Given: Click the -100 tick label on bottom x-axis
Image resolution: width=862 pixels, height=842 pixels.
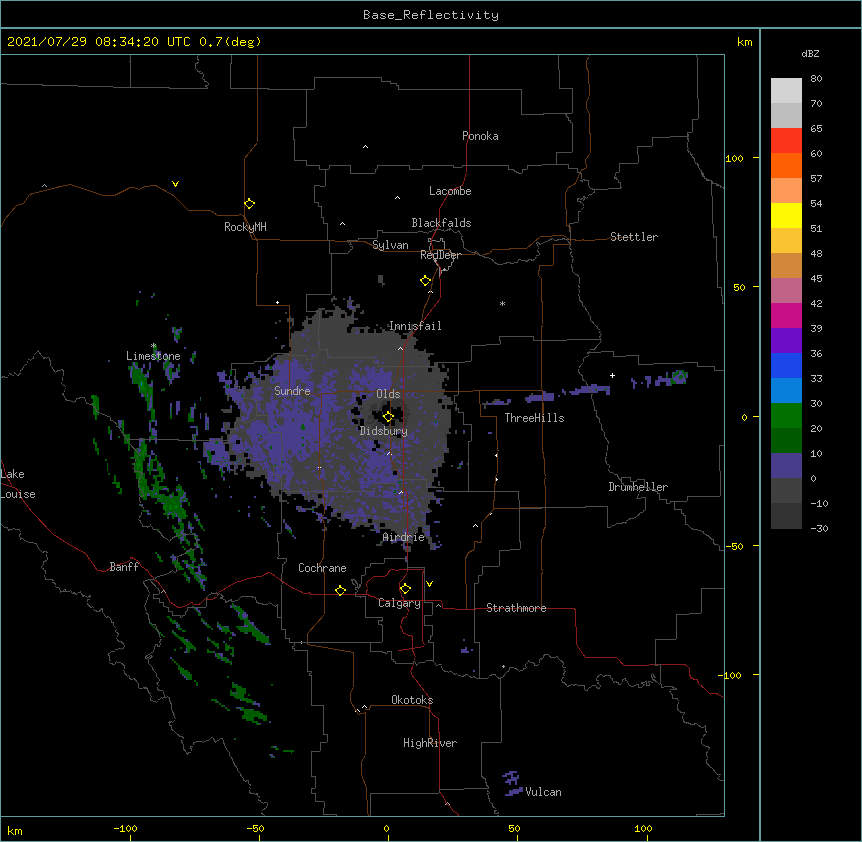Looking at the screenshot, I should coord(125,829).
